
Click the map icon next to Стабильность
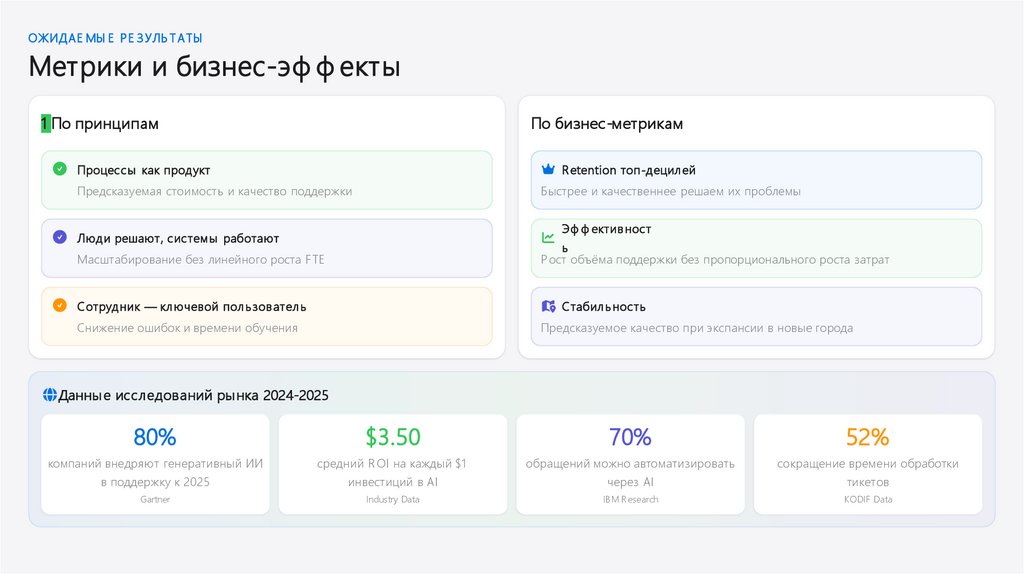pyautogui.click(x=548, y=306)
